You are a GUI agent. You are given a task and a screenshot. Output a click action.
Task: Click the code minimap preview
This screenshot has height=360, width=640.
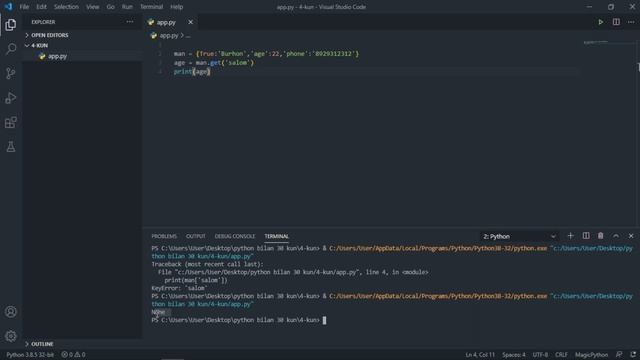pyautogui.click(x=596, y=42)
